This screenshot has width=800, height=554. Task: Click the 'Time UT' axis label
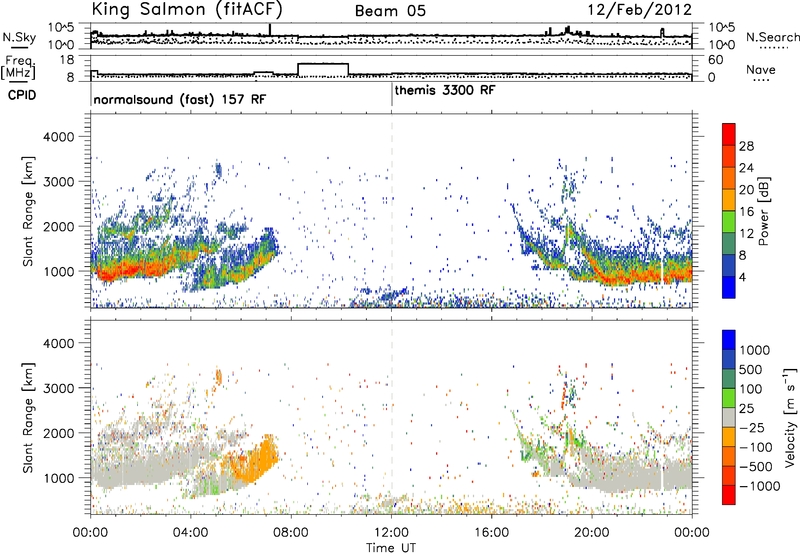[x=391, y=548]
